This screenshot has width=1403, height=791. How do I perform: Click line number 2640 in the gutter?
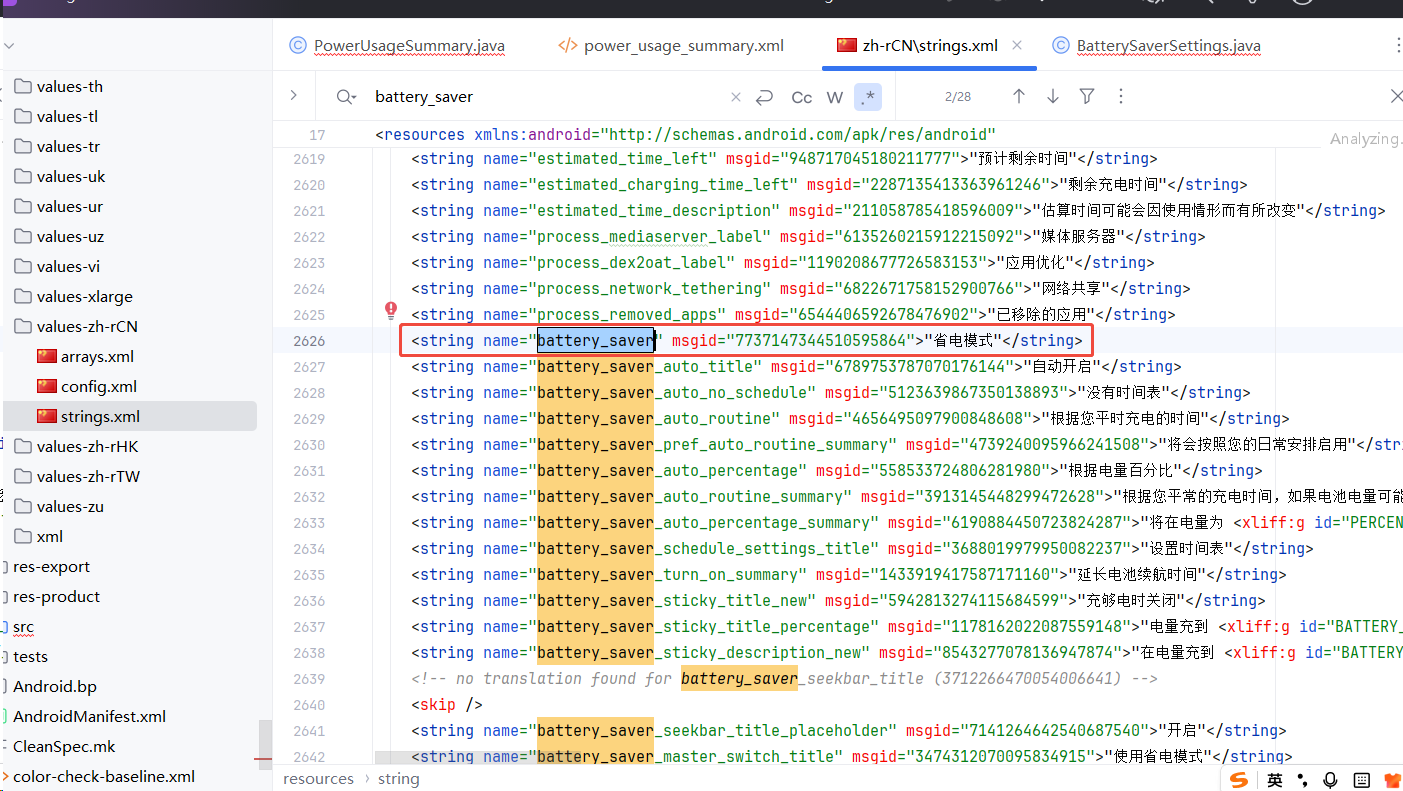tap(309, 705)
